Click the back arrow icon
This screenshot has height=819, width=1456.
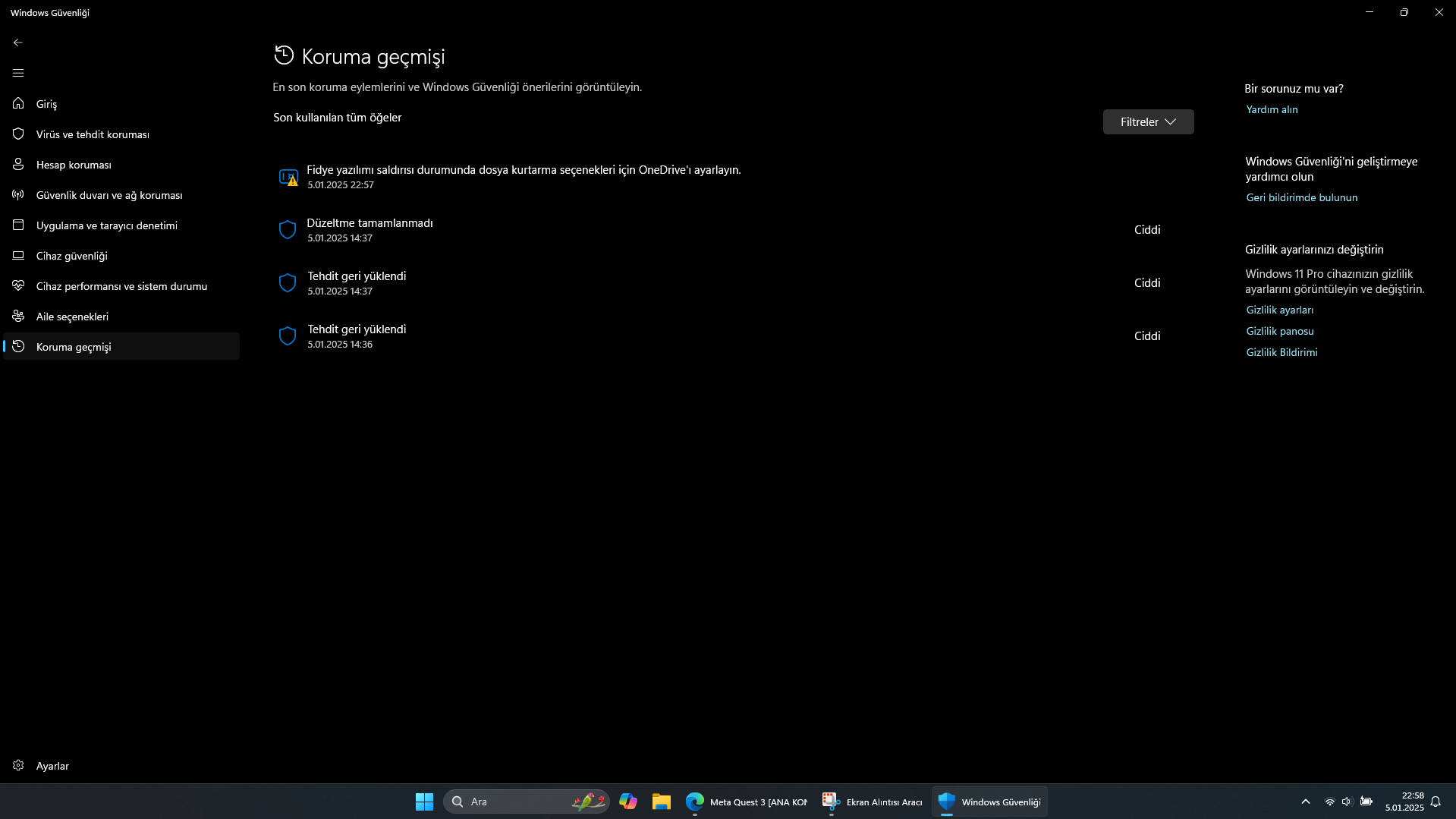coord(18,43)
